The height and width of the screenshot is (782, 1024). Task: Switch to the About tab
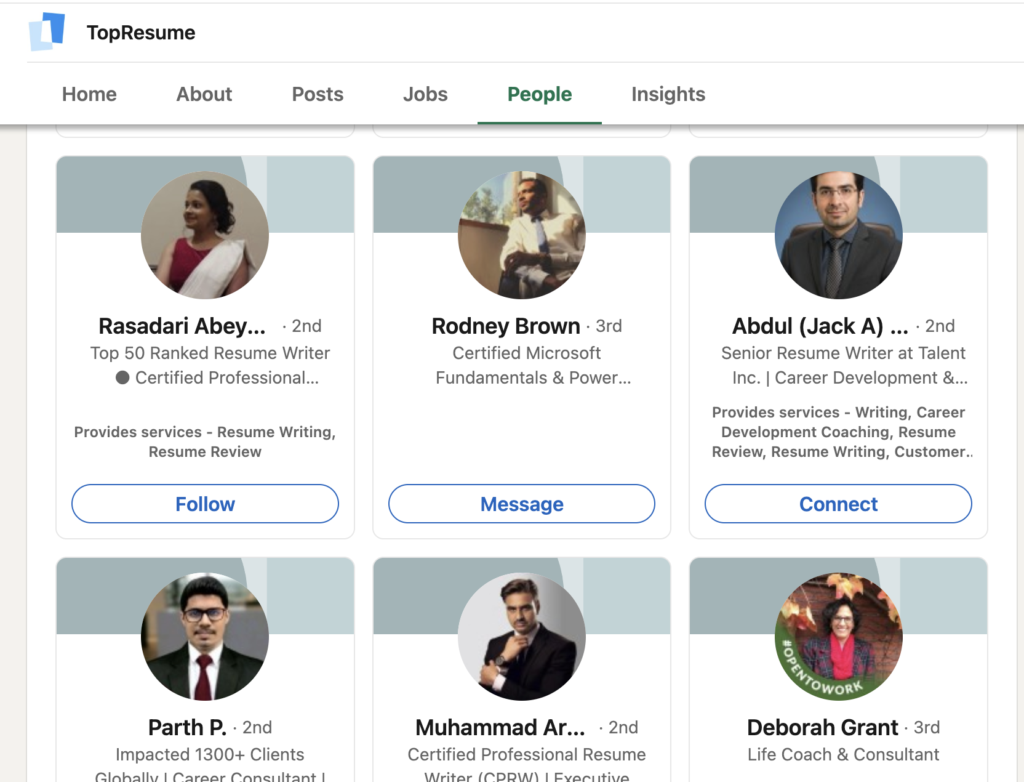[204, 94]
